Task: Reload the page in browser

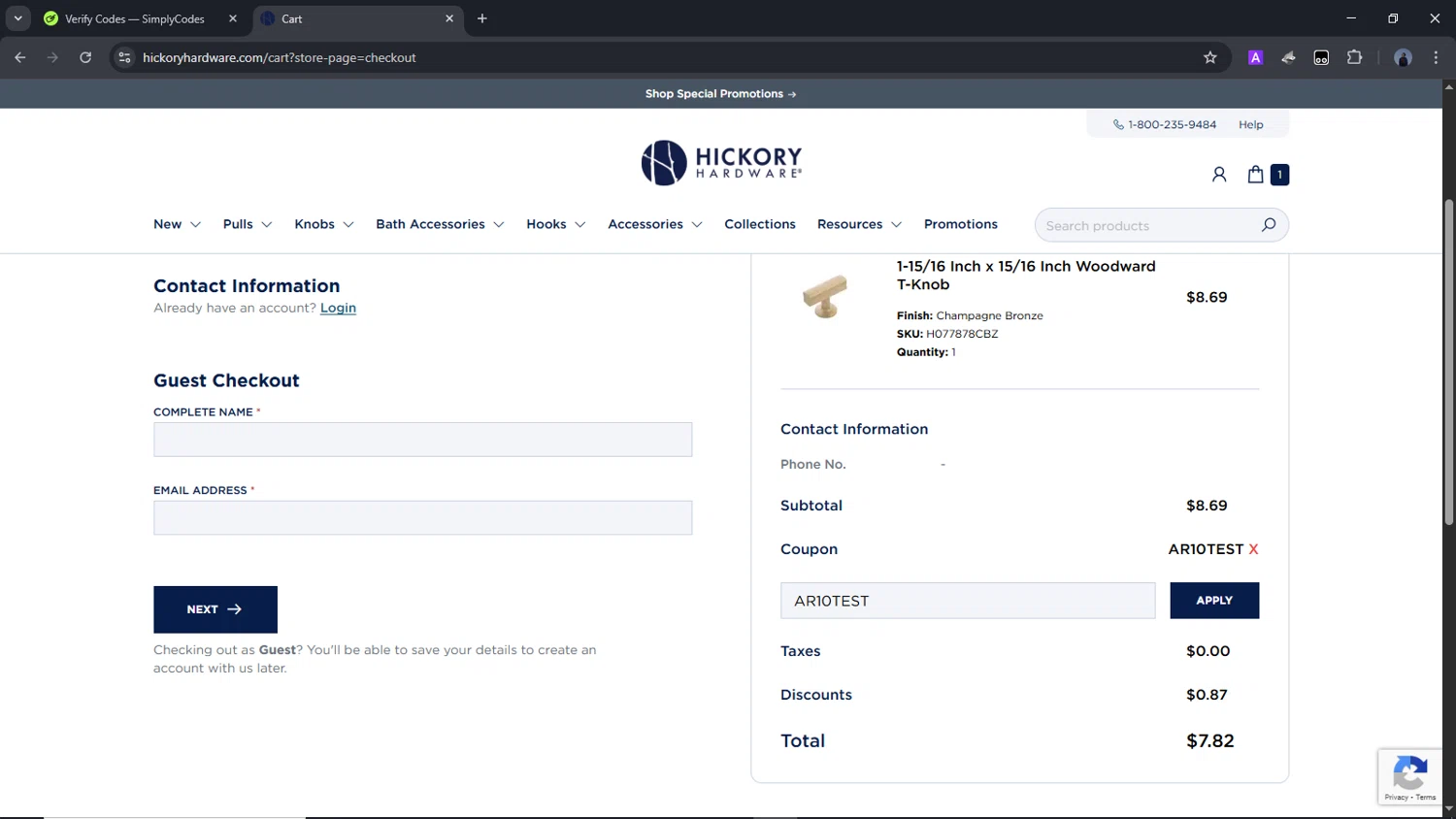Action: pyautogui.click(x=85, y=57)
